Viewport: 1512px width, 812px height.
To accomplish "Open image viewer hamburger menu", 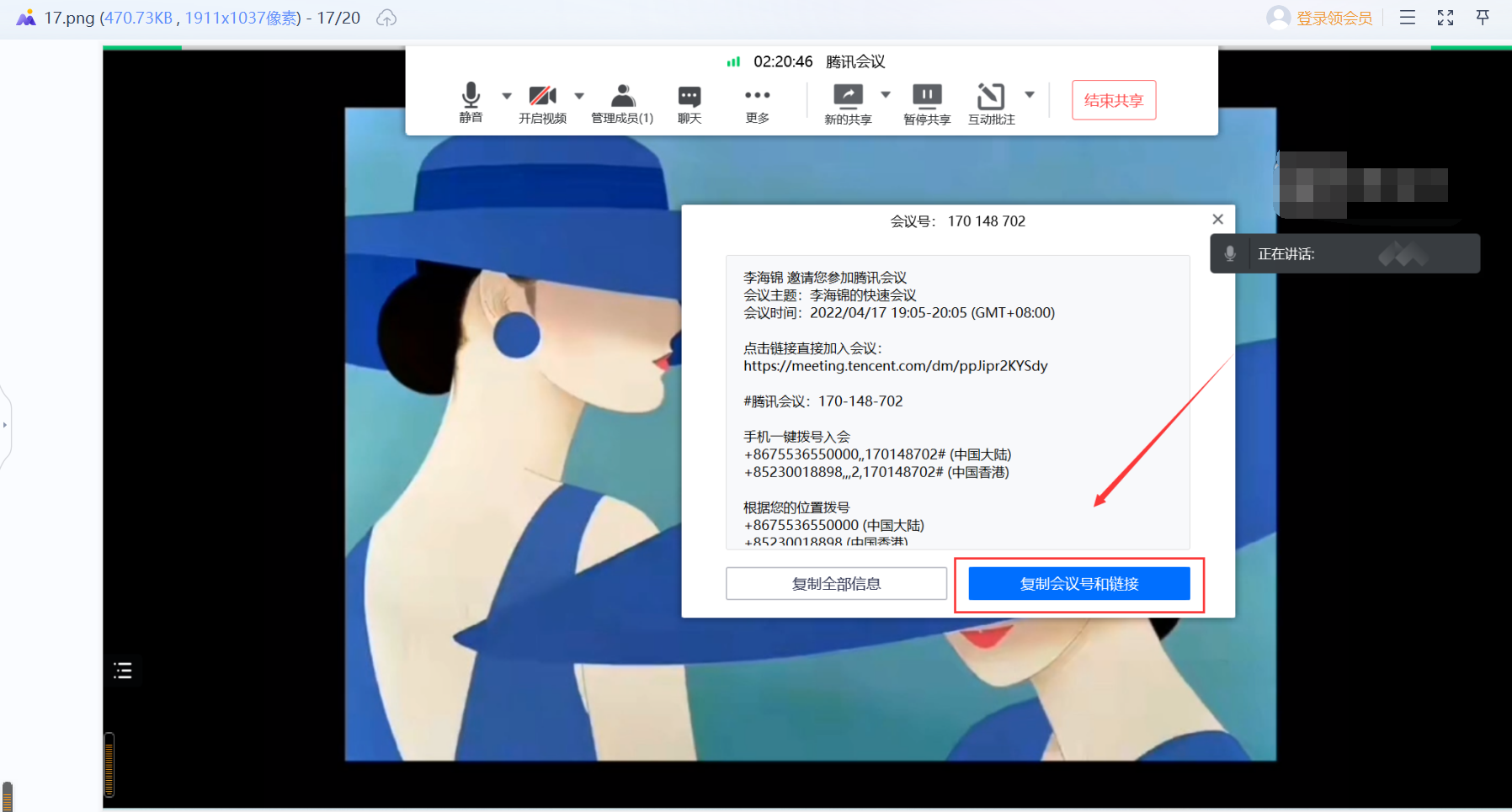I will point(1408,18).
